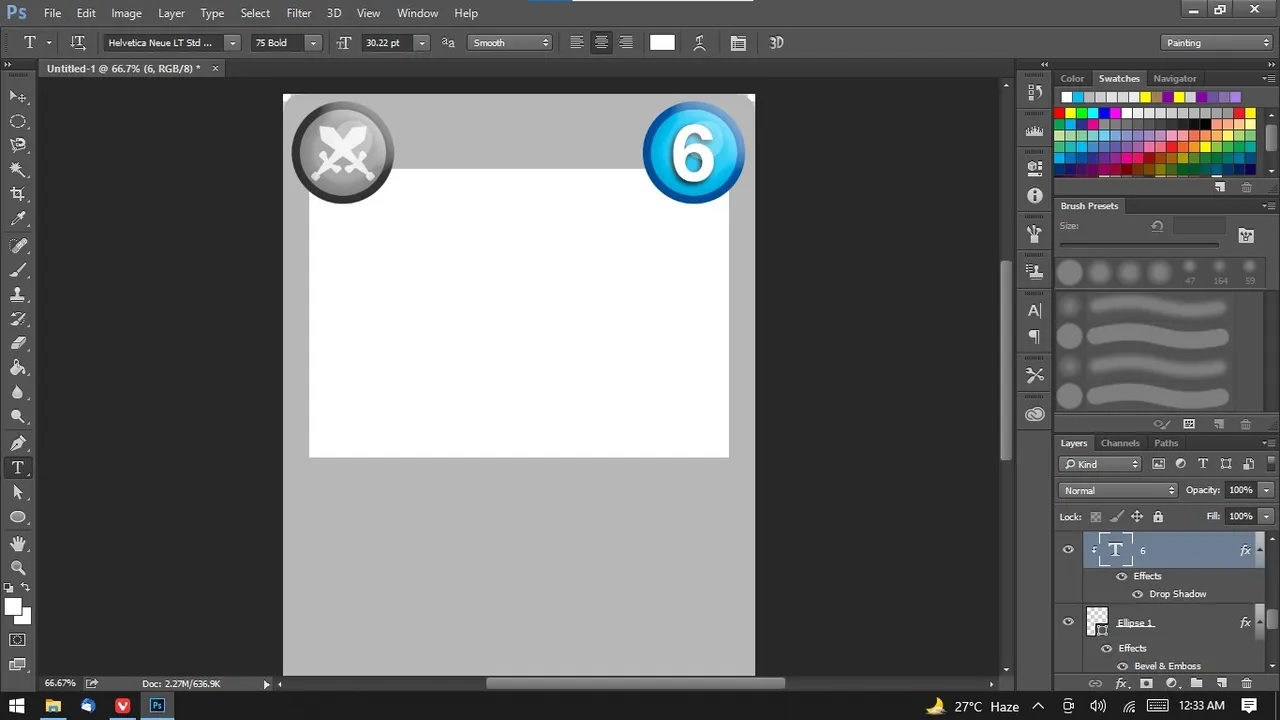Screen dimensions: 1280x720
Task: Open the font style 75 Bold dropdown
Action: (313, 43)
